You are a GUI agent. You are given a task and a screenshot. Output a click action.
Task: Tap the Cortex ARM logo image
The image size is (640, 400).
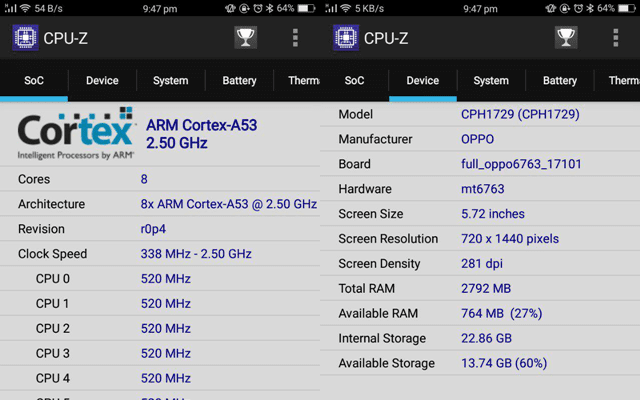click(76, 133)
